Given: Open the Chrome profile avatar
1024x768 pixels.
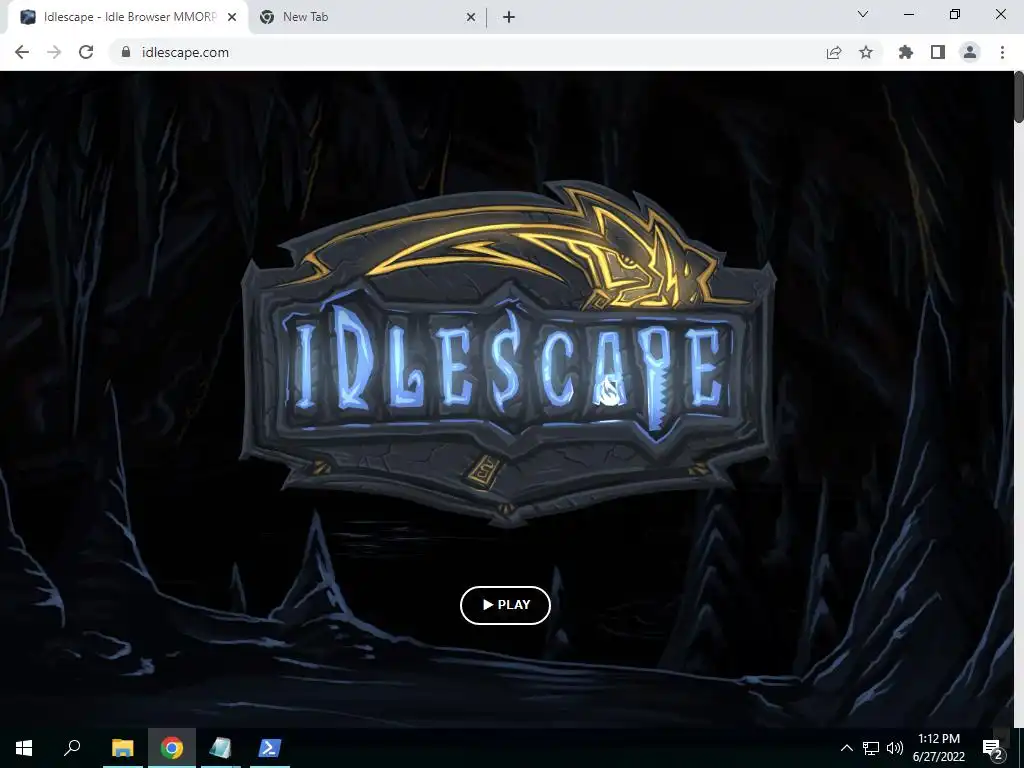Looking at the screenshot, I should 970,52.
